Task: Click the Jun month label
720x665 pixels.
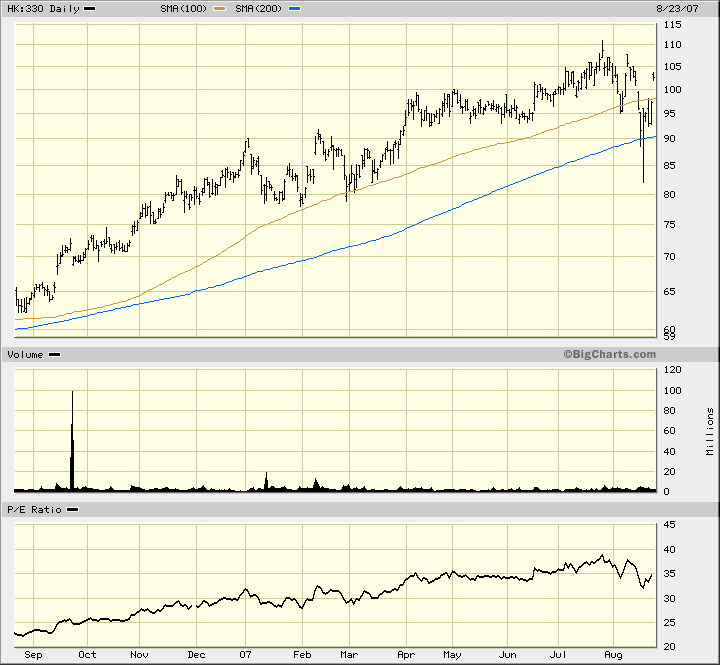Action: (x=507, y=654)
